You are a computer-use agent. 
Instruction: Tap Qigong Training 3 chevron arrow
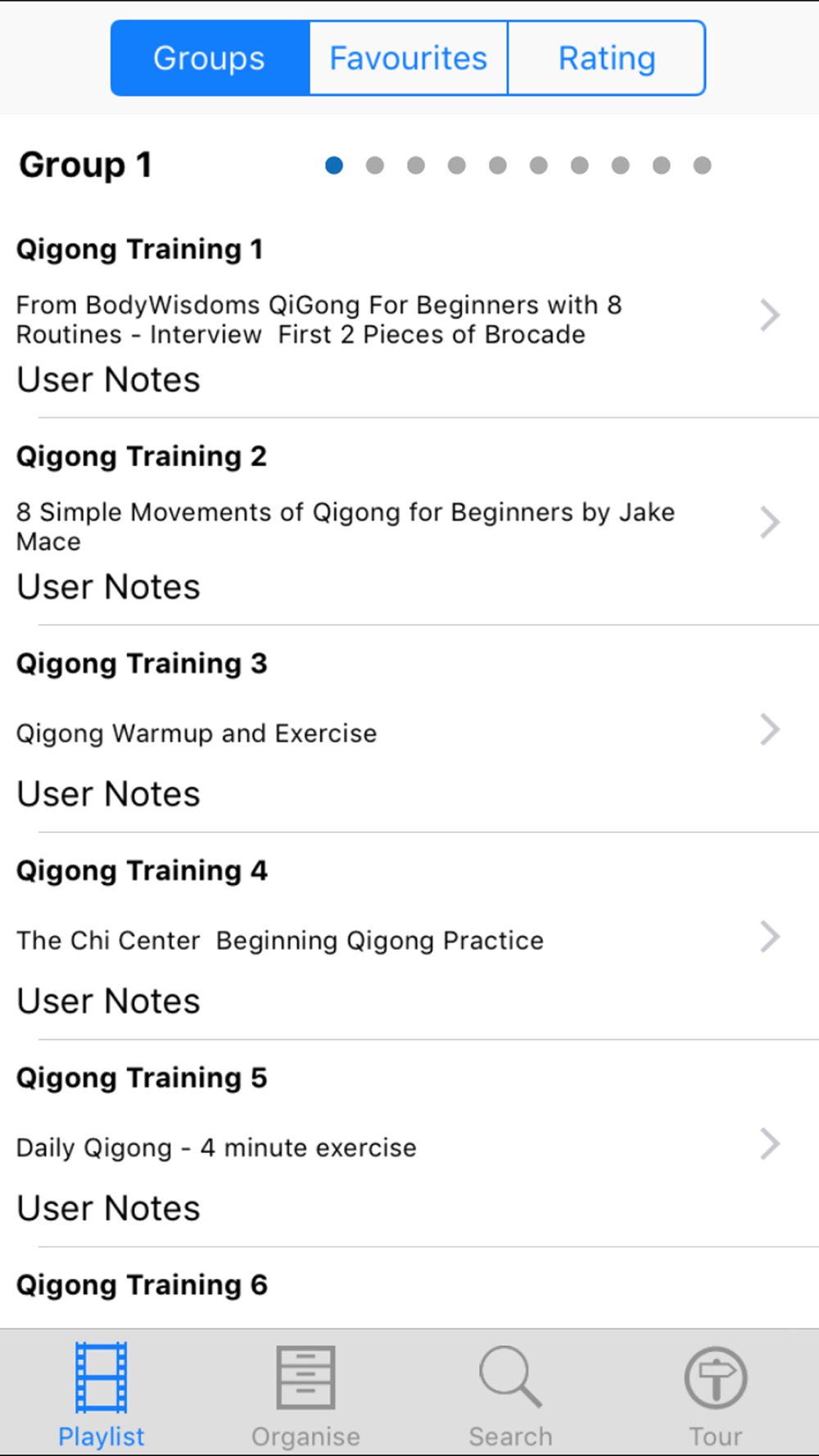(x=770, y=730)
